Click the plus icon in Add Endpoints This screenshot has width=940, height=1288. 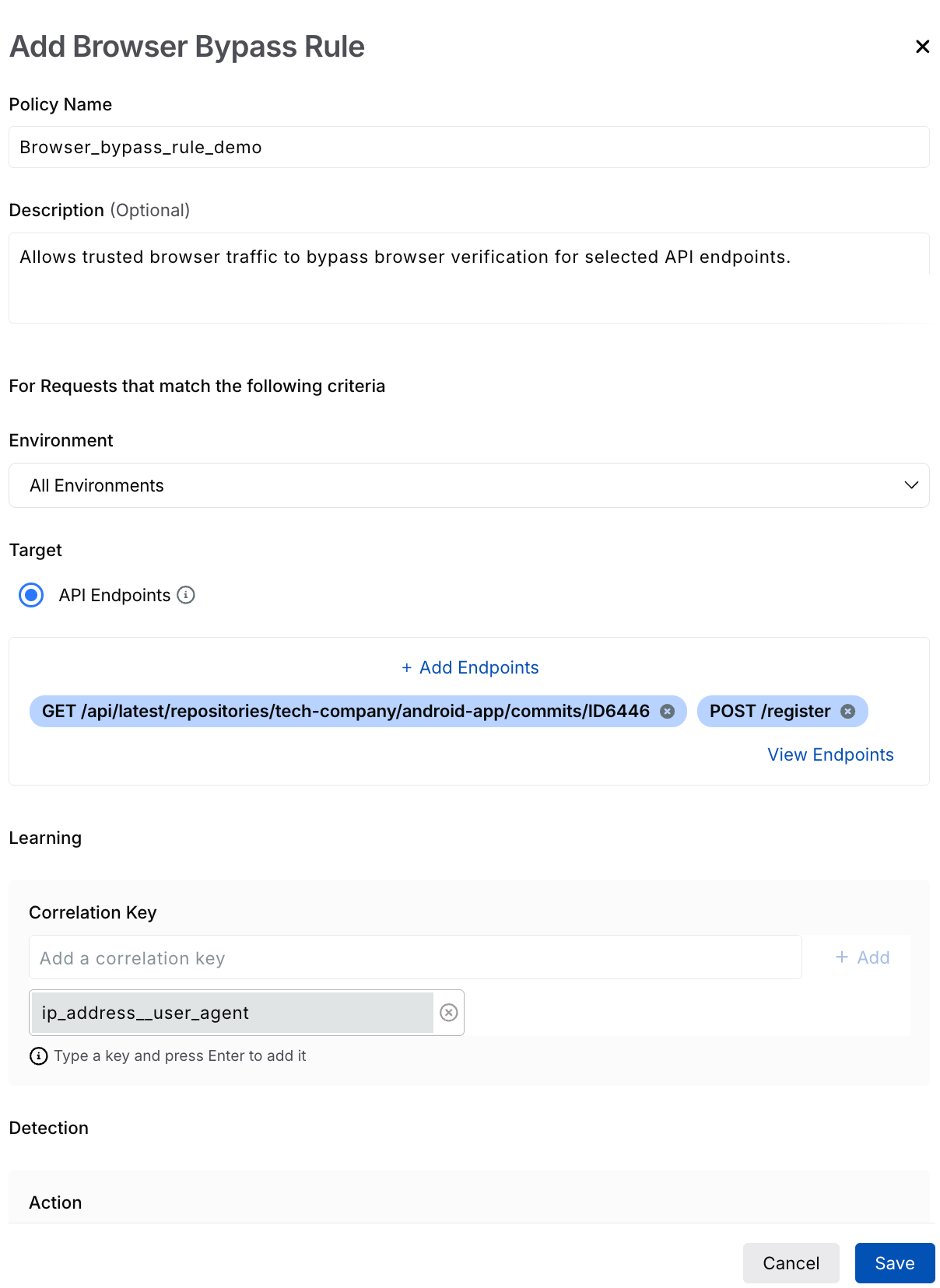coord(406,668)
